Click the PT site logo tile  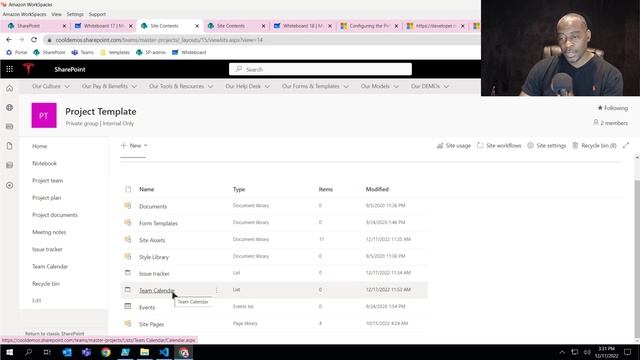(x=44, y=116)
